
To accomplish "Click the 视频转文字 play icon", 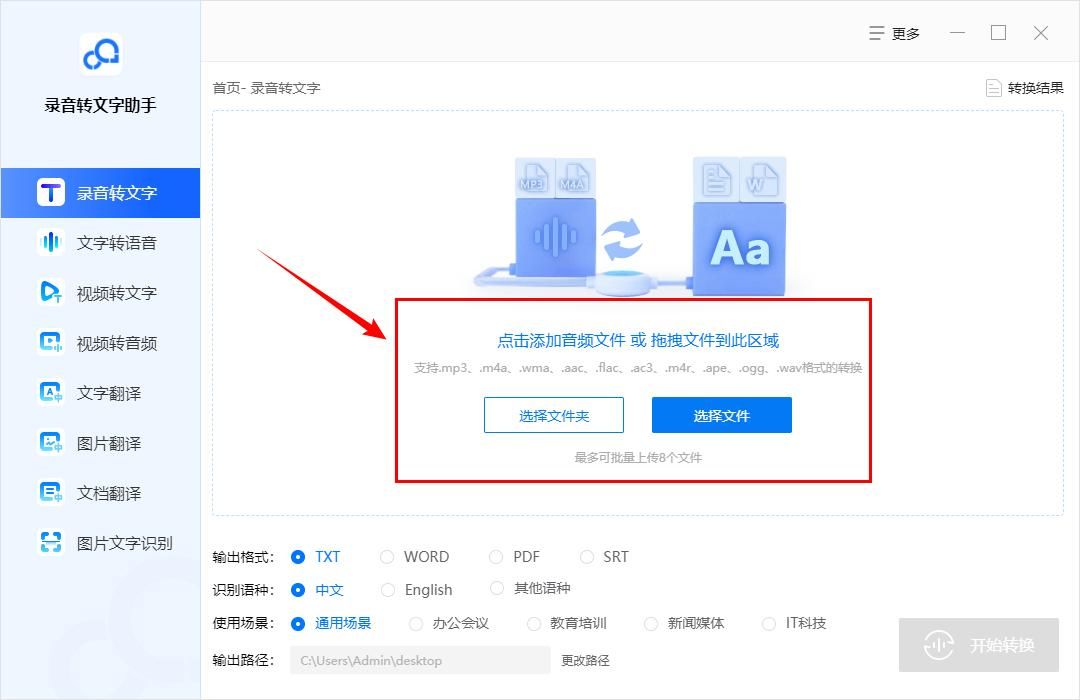I will (51, 293).
